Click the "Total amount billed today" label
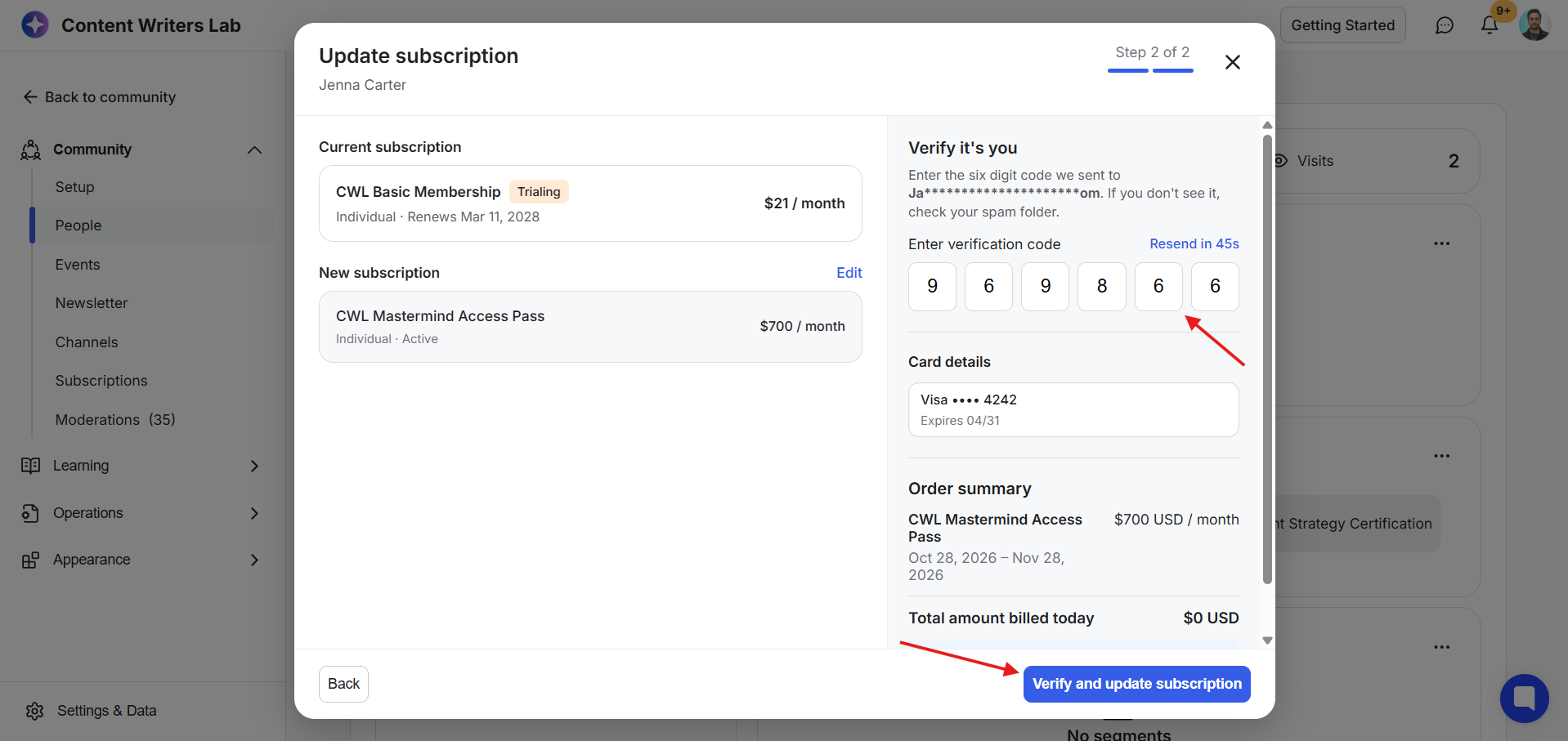This screenshot has width=1568, height=741. click(x=1001, y=618)
